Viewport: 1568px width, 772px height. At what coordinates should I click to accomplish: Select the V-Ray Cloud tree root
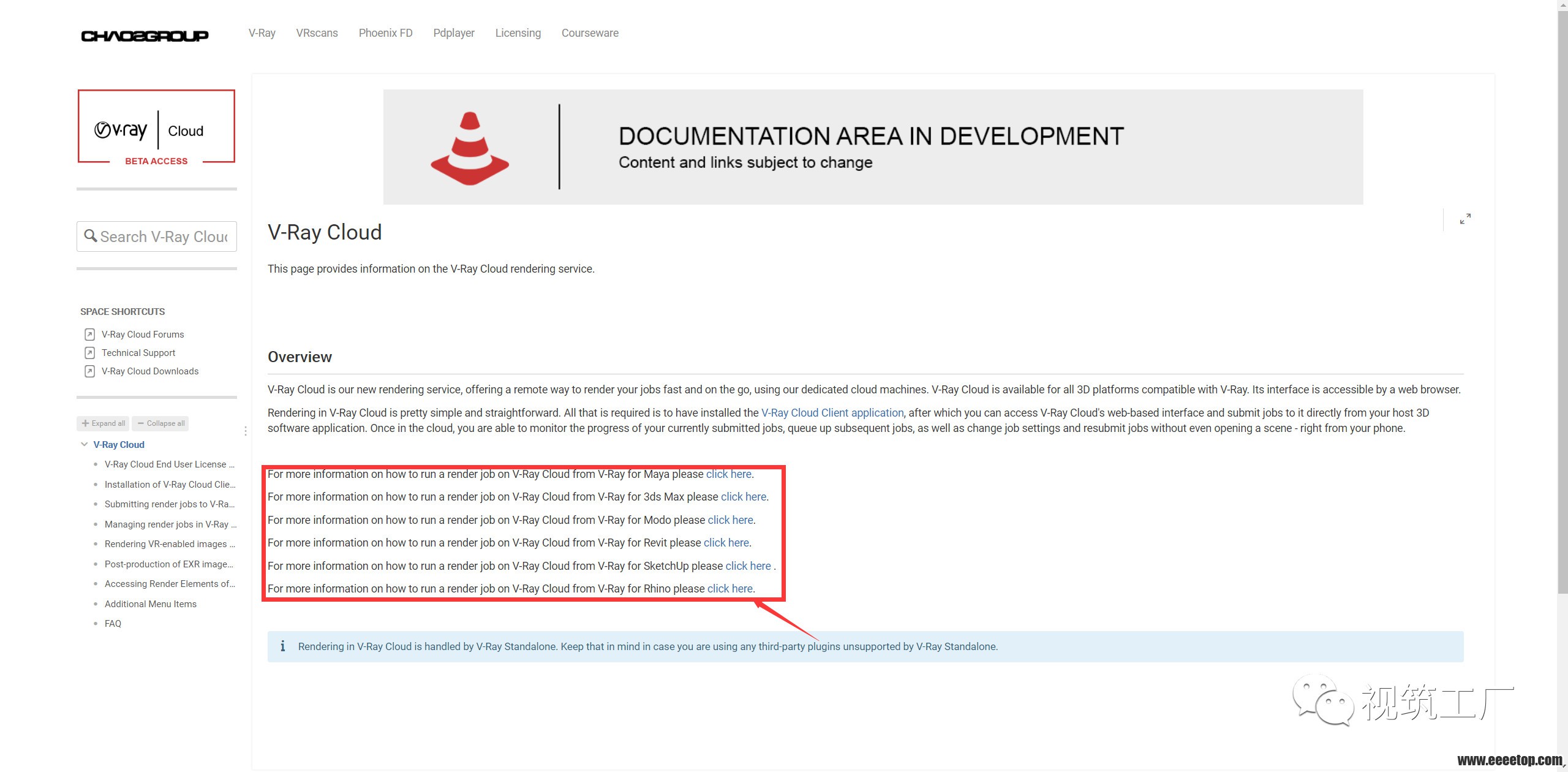click(119, 445)
